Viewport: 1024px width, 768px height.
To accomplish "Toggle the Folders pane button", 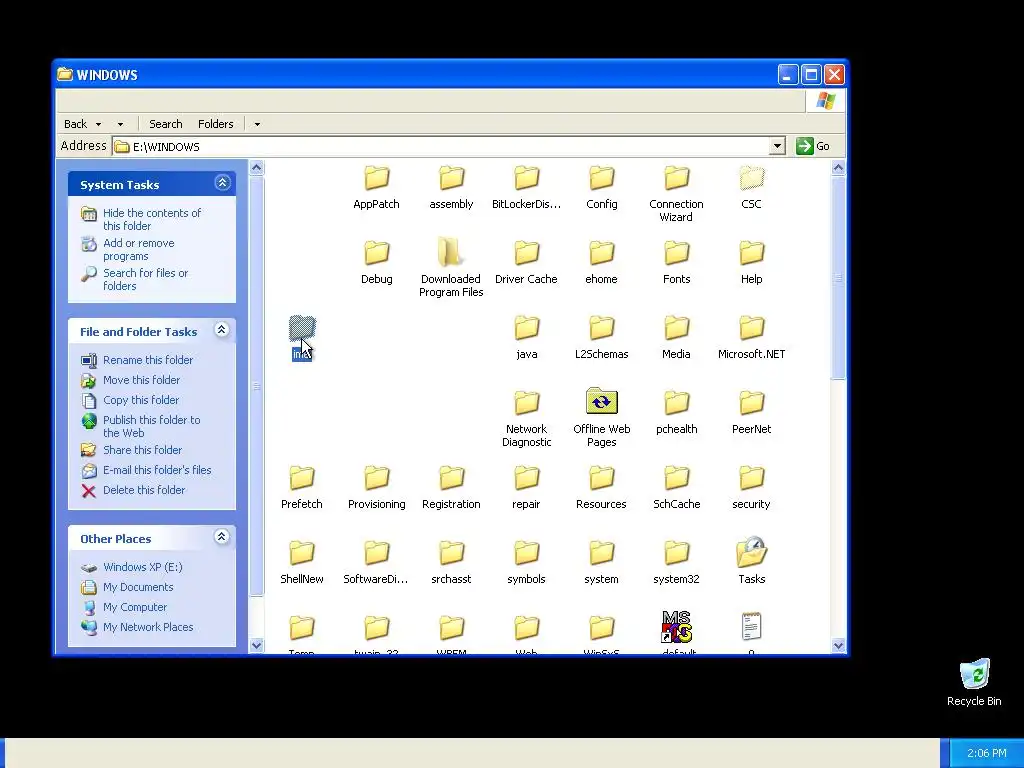I will pos(216,124).
